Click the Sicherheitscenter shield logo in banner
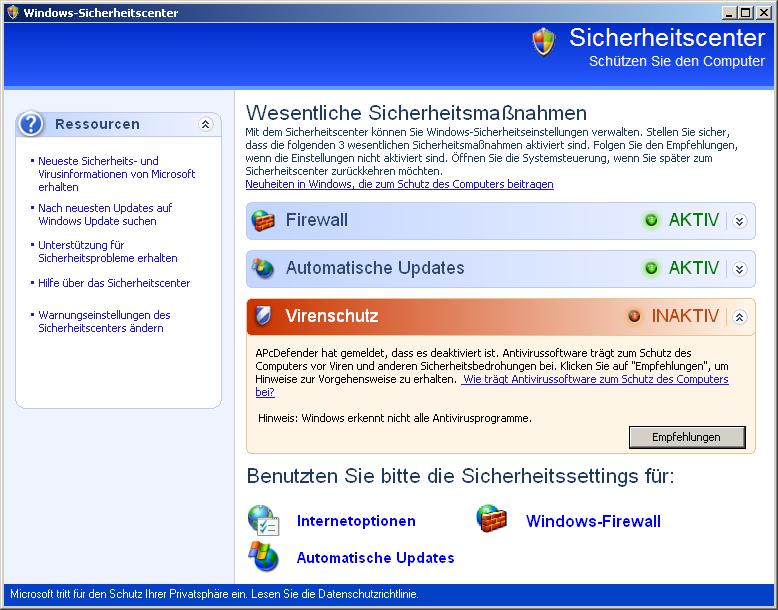The image size is (778, 610). 543,41
